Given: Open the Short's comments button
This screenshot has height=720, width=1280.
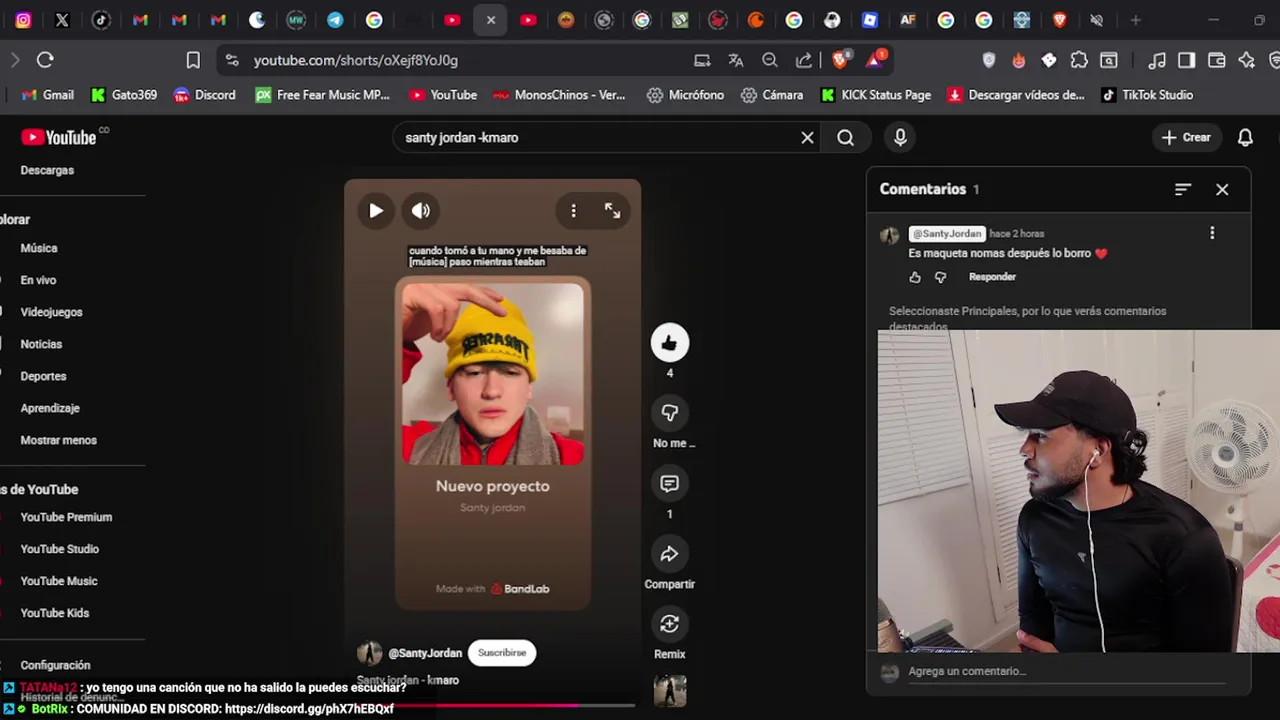Looking at the screenshot, I should click(670, 484).
